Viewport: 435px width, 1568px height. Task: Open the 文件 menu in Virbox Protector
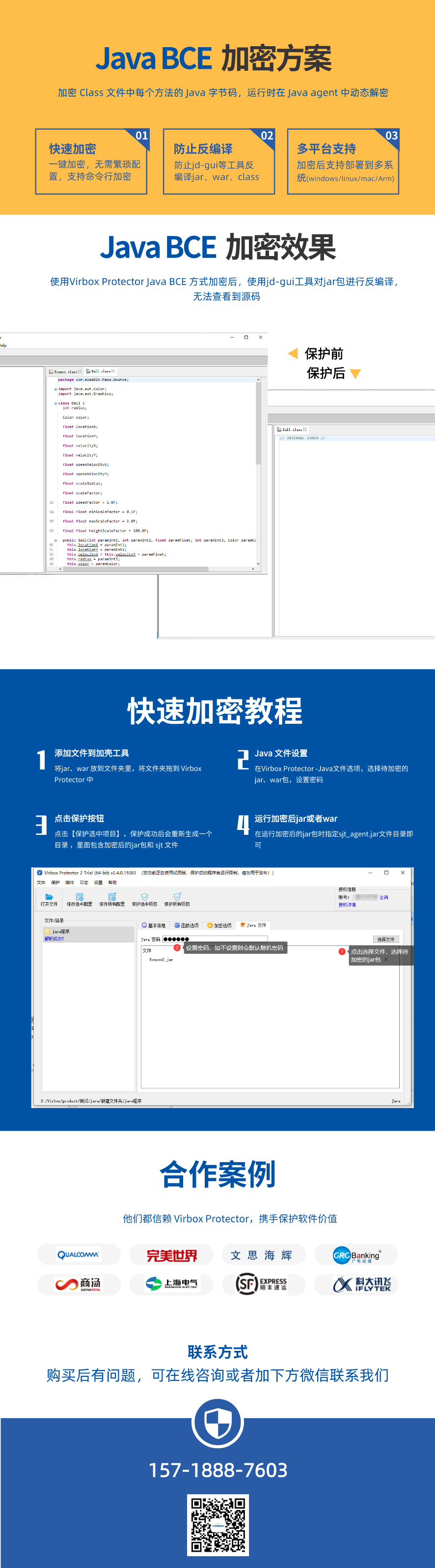click(x=41, y=882)
